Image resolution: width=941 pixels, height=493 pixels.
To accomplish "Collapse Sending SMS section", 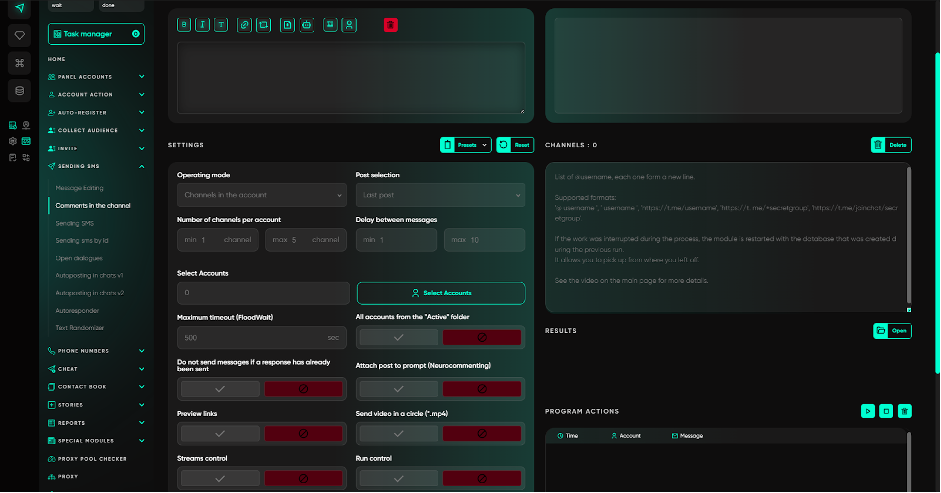I will 142,166.
